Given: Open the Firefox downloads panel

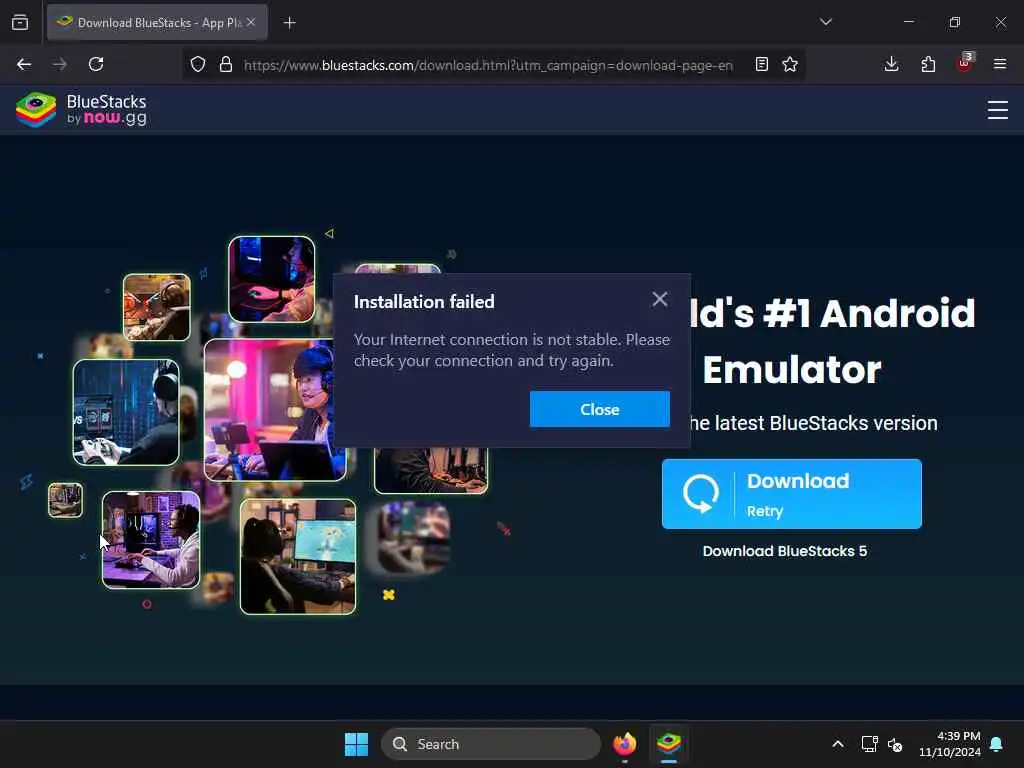Looking at the screenshot, I should coord(891,64).
